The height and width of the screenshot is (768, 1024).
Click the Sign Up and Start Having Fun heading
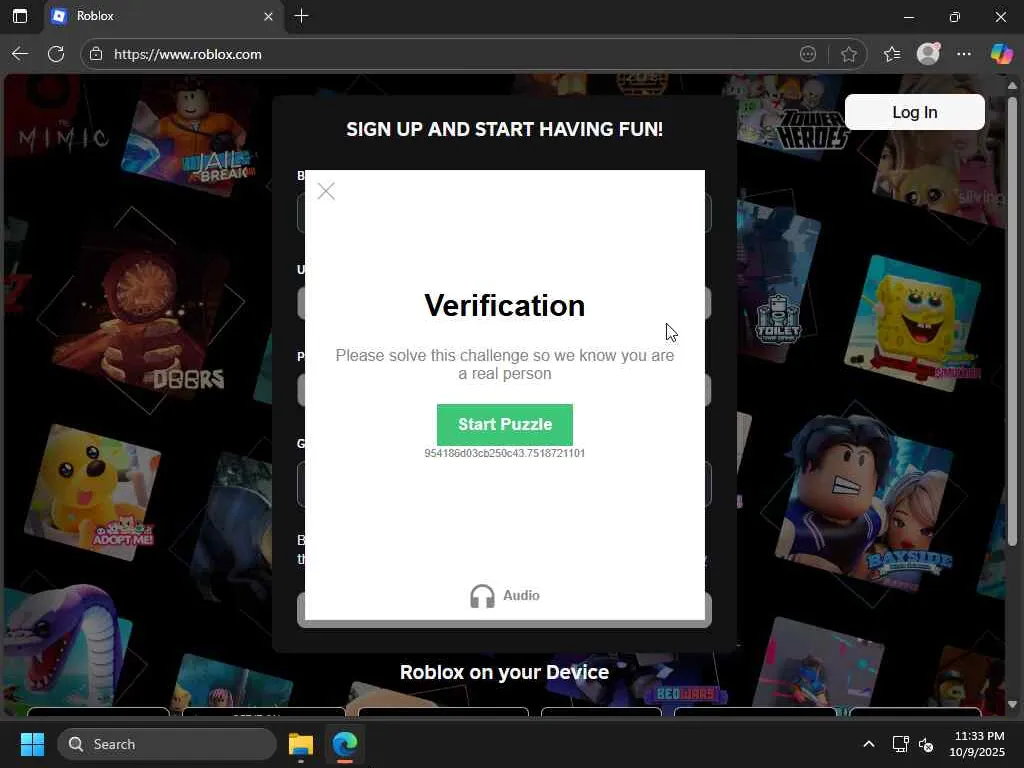pos(504,129)
